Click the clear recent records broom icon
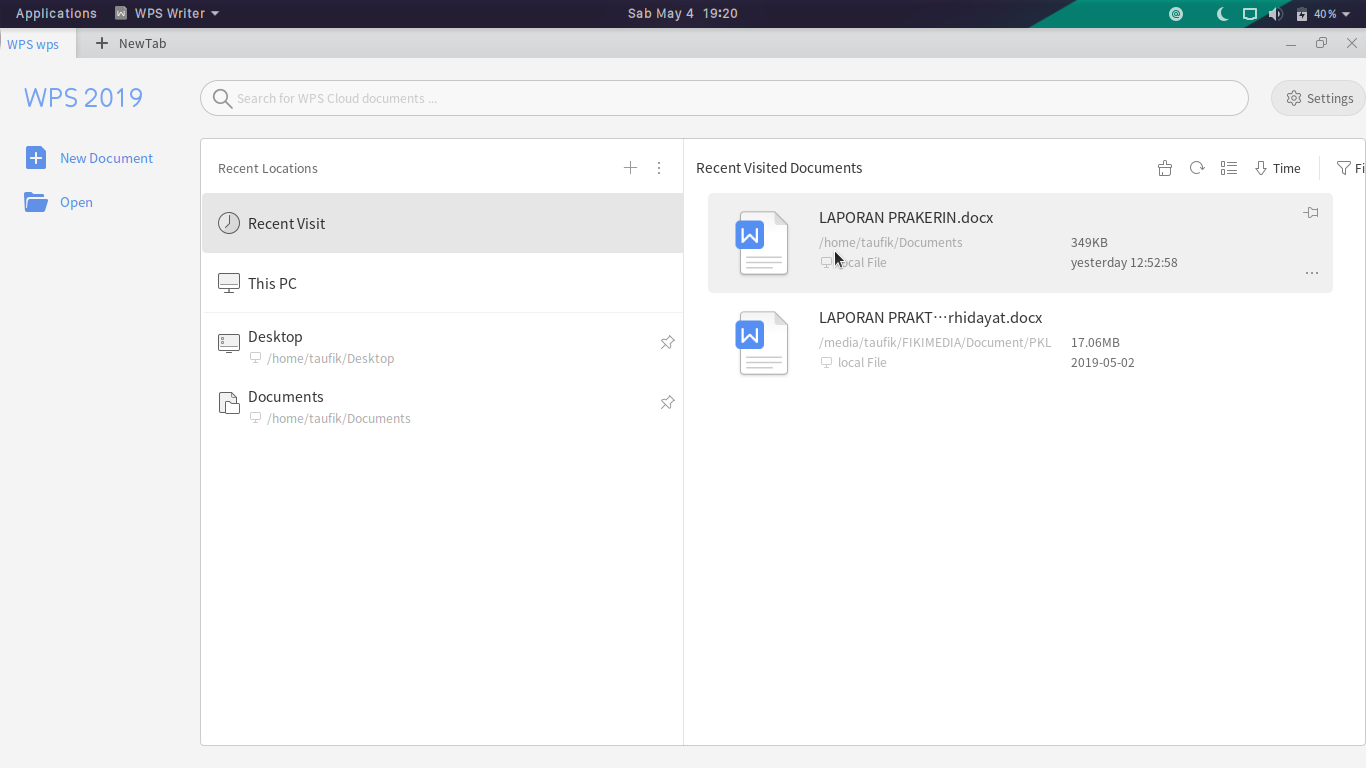Image resolution: width=1366 pixels, height=768 pixels. click(x=1164, y=168)
